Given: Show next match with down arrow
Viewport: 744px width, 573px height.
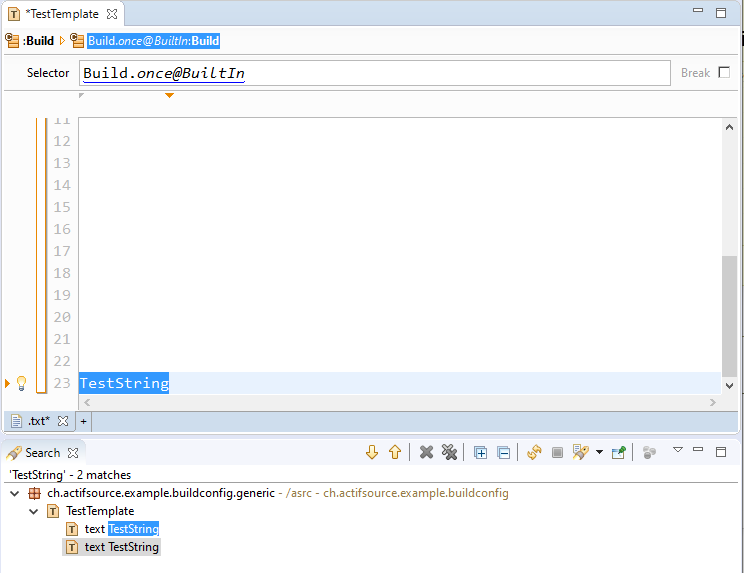Looking at the screenshot, I should click(372, 452).
